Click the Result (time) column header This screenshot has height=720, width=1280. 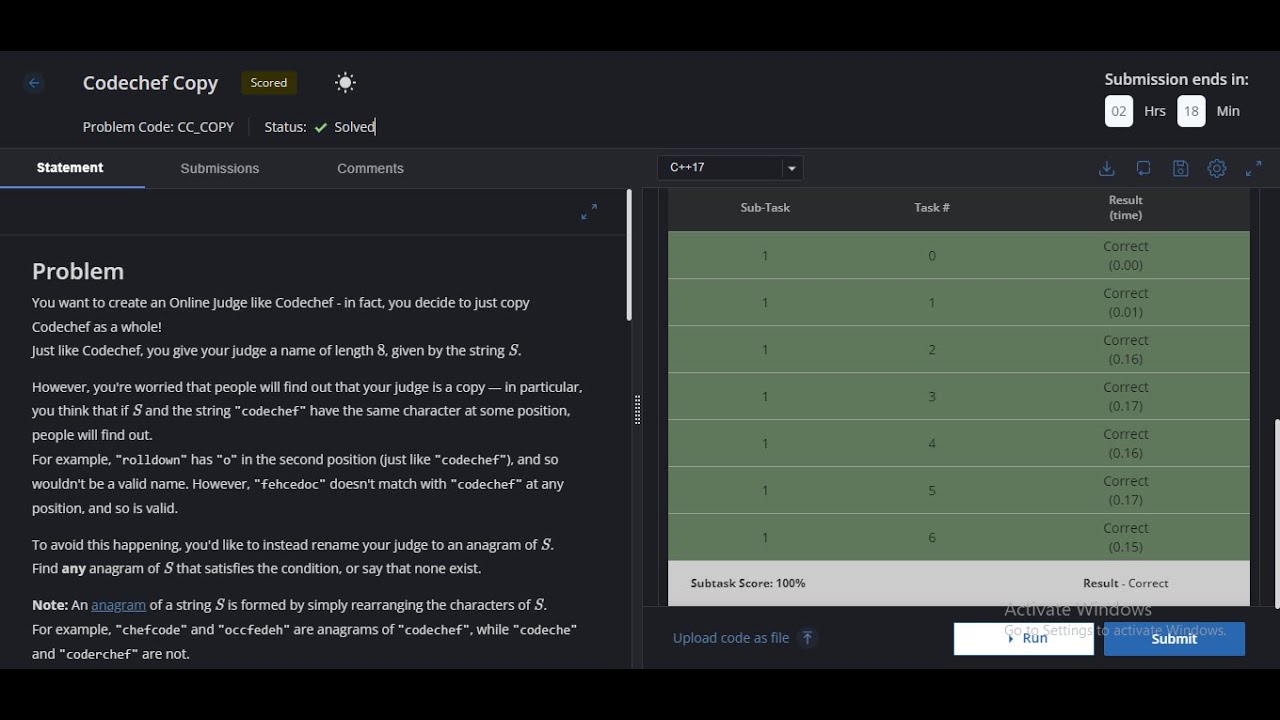pos(1126,207)
